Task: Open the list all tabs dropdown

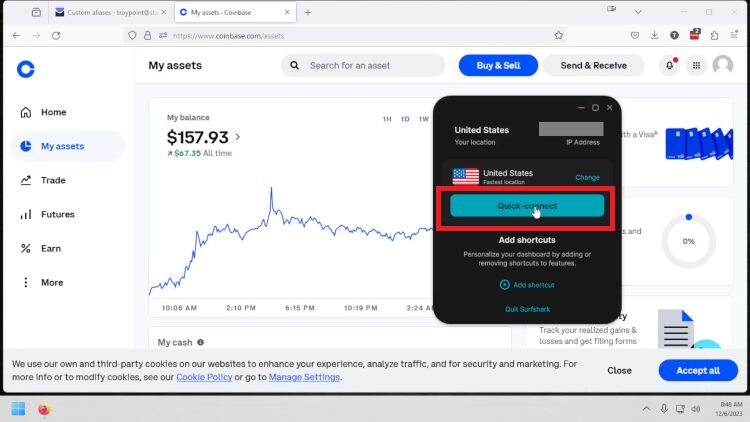Action: 638,12
